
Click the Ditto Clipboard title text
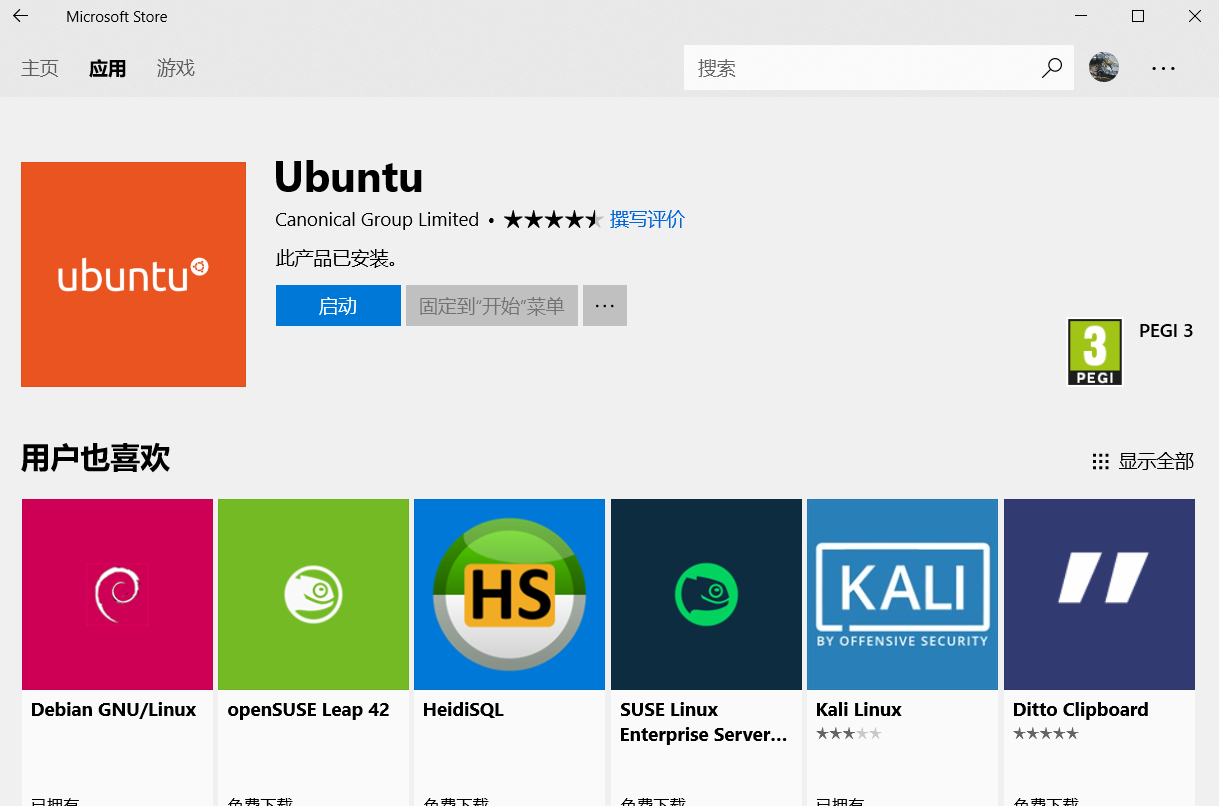(1081, 710)
